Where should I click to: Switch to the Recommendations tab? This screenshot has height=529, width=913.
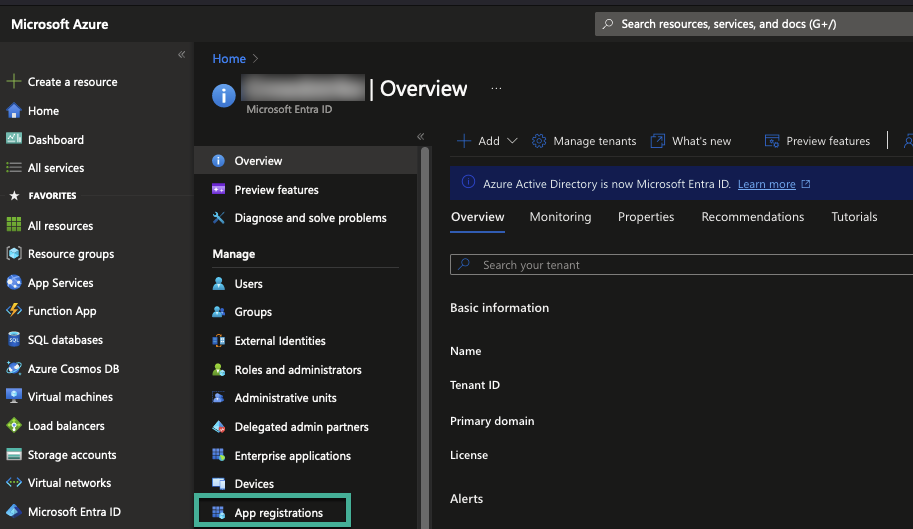[752, 217]
